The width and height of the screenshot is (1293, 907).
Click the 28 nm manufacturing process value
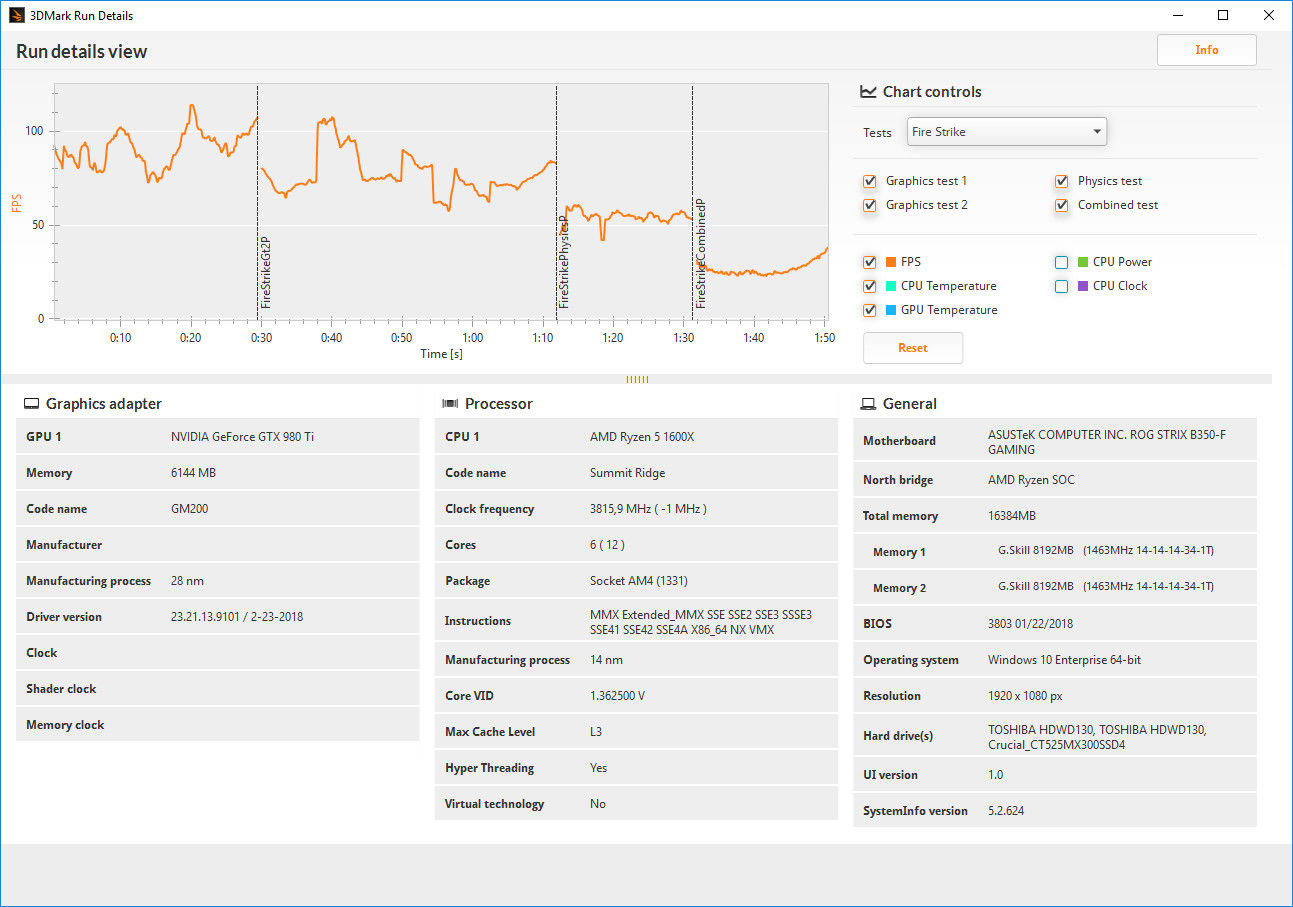click(x=187, y=581)
